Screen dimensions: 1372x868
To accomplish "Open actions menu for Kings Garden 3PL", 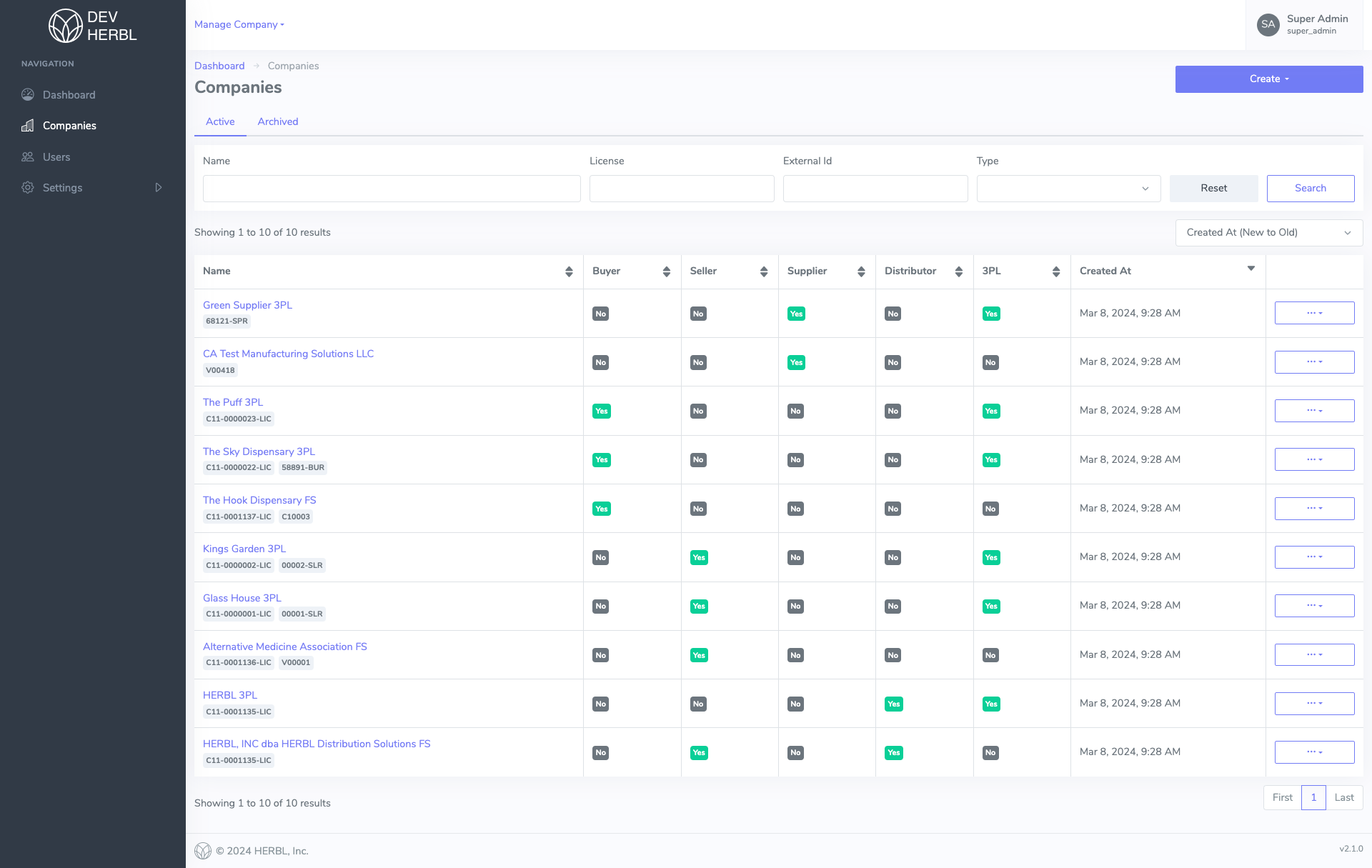I will click(x=1314, y=557).
